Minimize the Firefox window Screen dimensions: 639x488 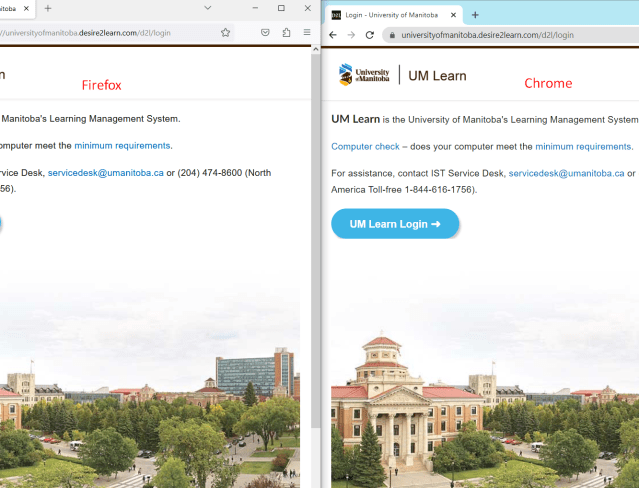255,8
